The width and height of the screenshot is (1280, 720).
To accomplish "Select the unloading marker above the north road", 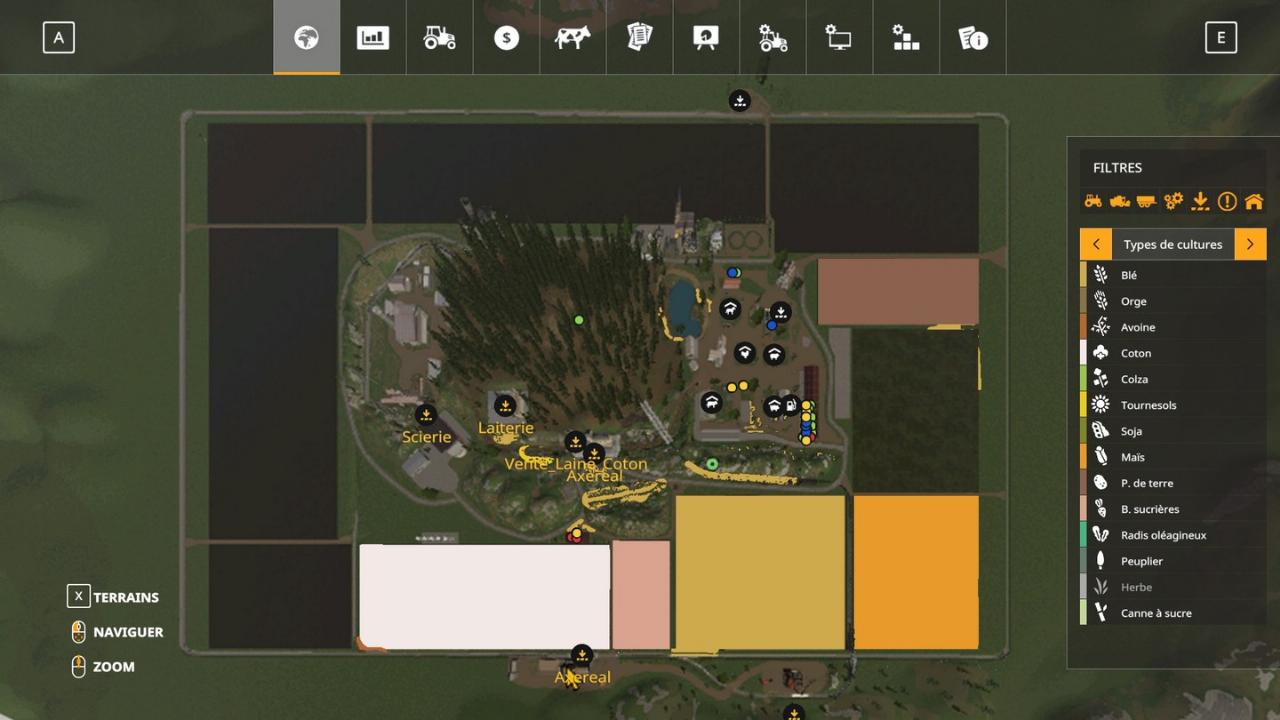I will [739, 100].
